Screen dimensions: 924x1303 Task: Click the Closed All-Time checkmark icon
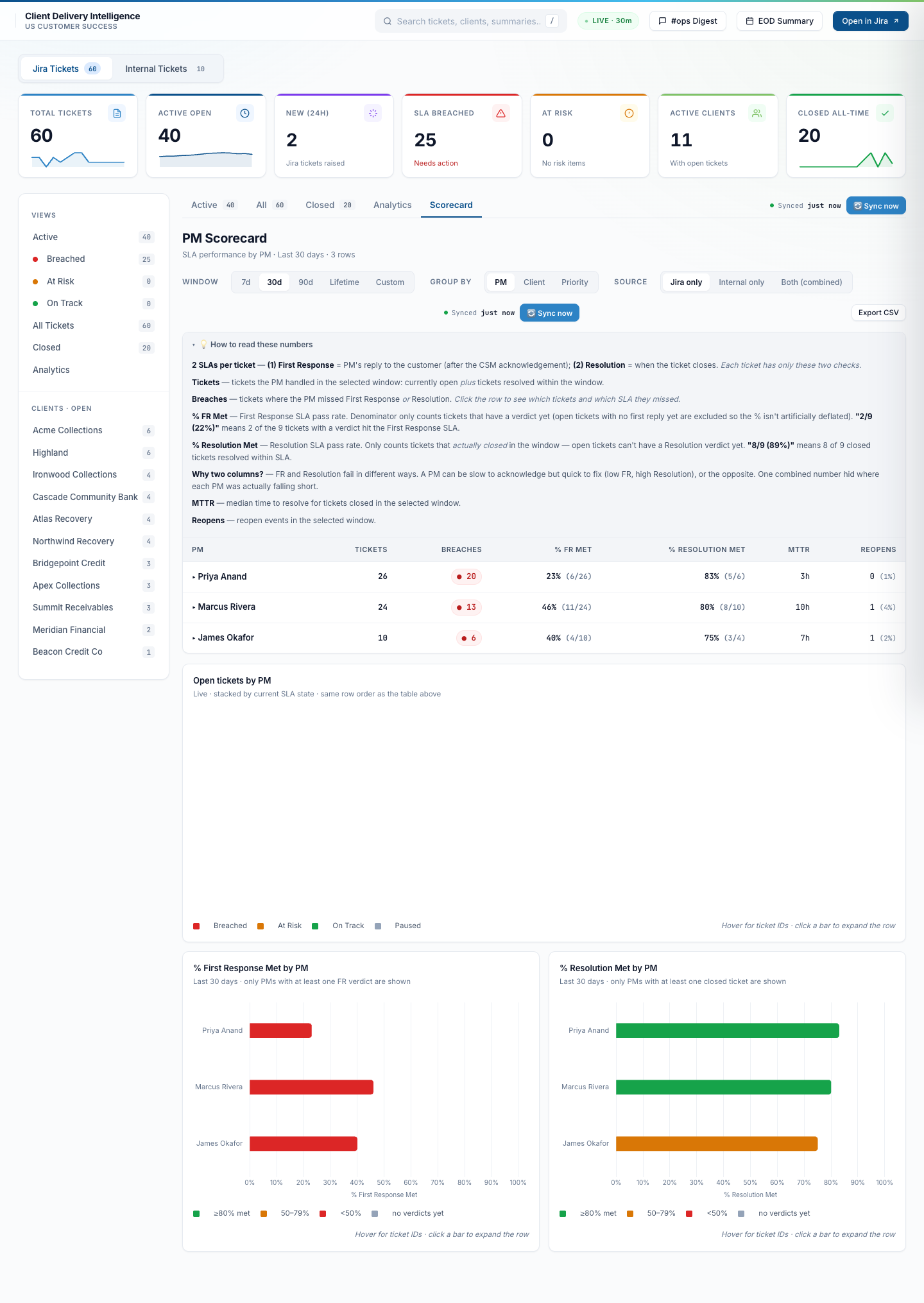click(x=885, y=113)
